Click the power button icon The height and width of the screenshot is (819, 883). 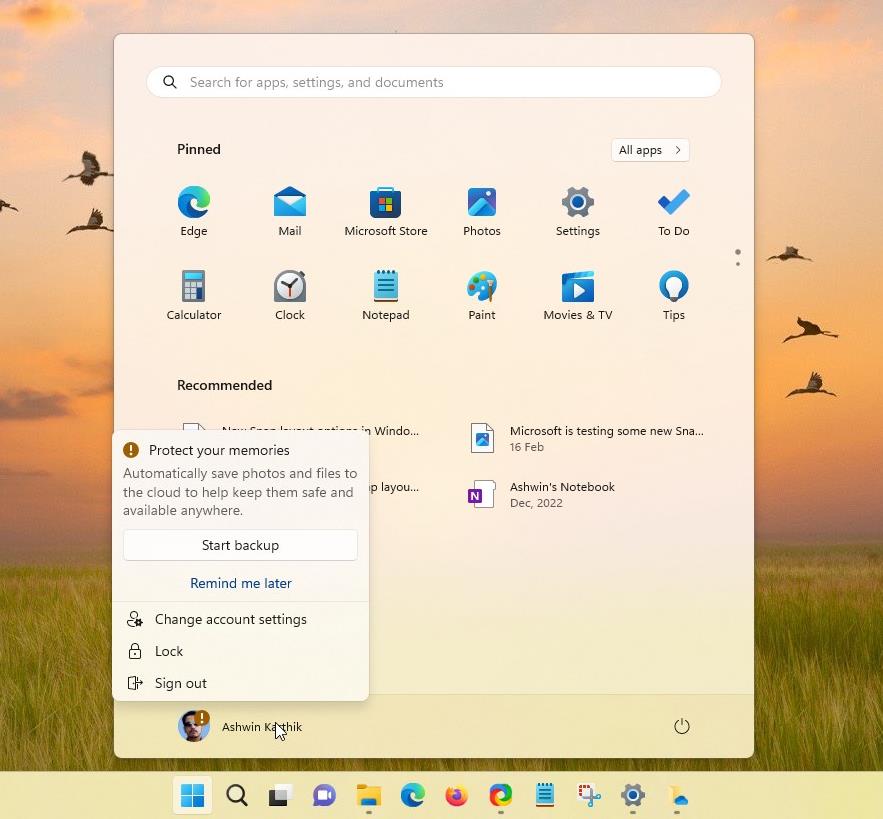[681, 726]
